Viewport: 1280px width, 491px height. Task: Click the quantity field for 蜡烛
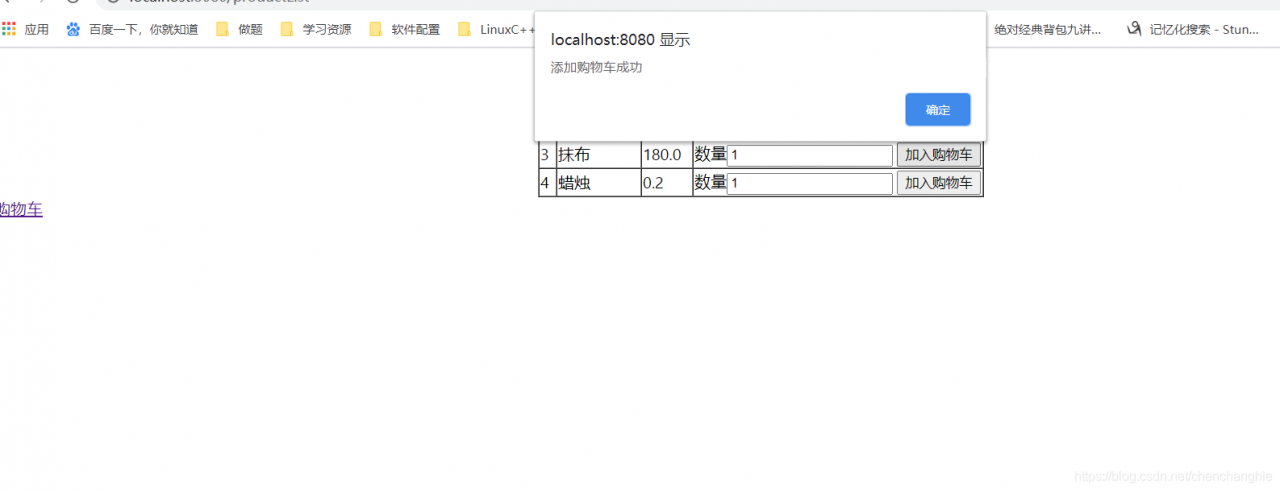810,183
